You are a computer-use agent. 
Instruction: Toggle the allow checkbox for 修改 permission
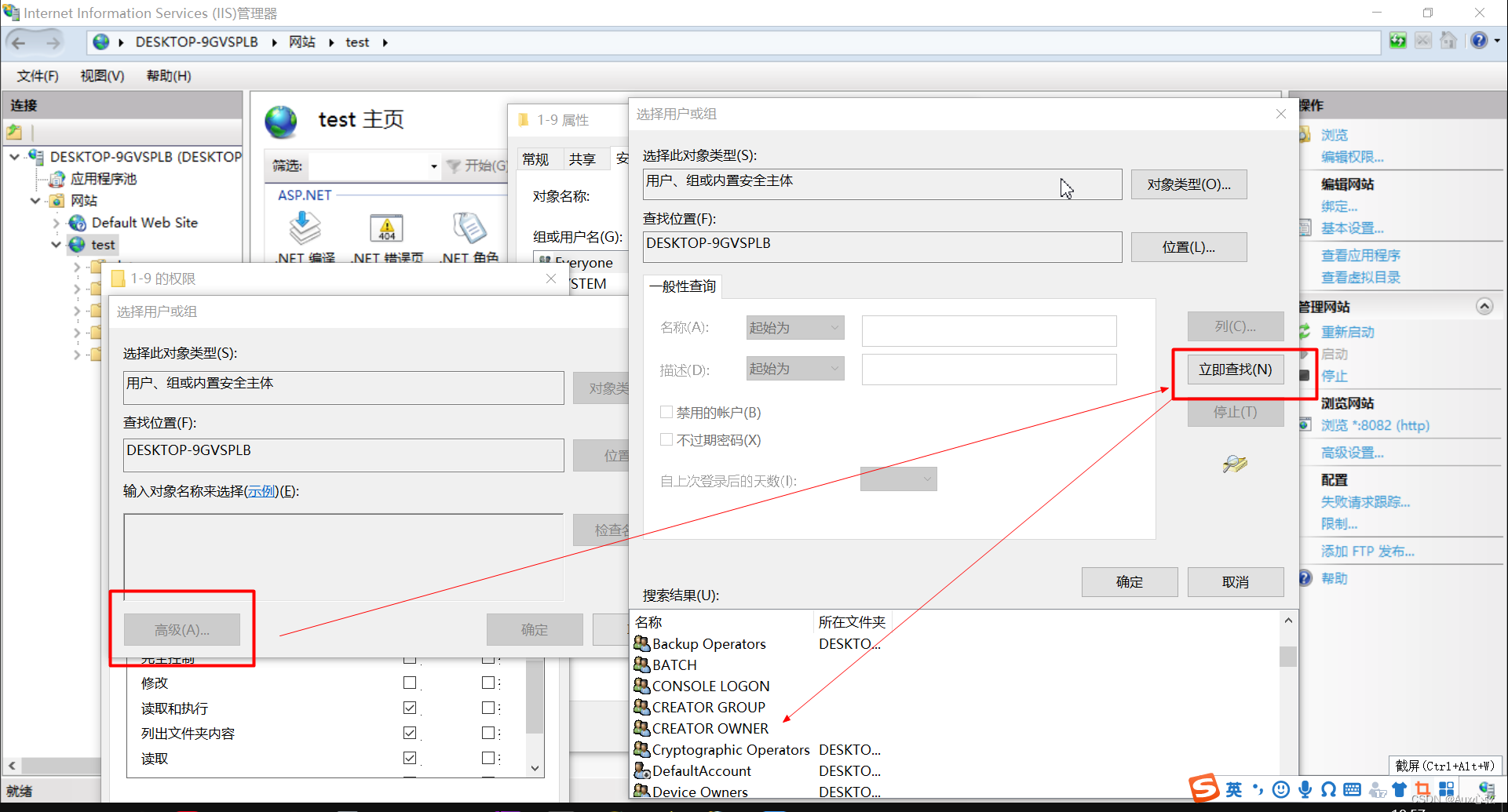409,682
